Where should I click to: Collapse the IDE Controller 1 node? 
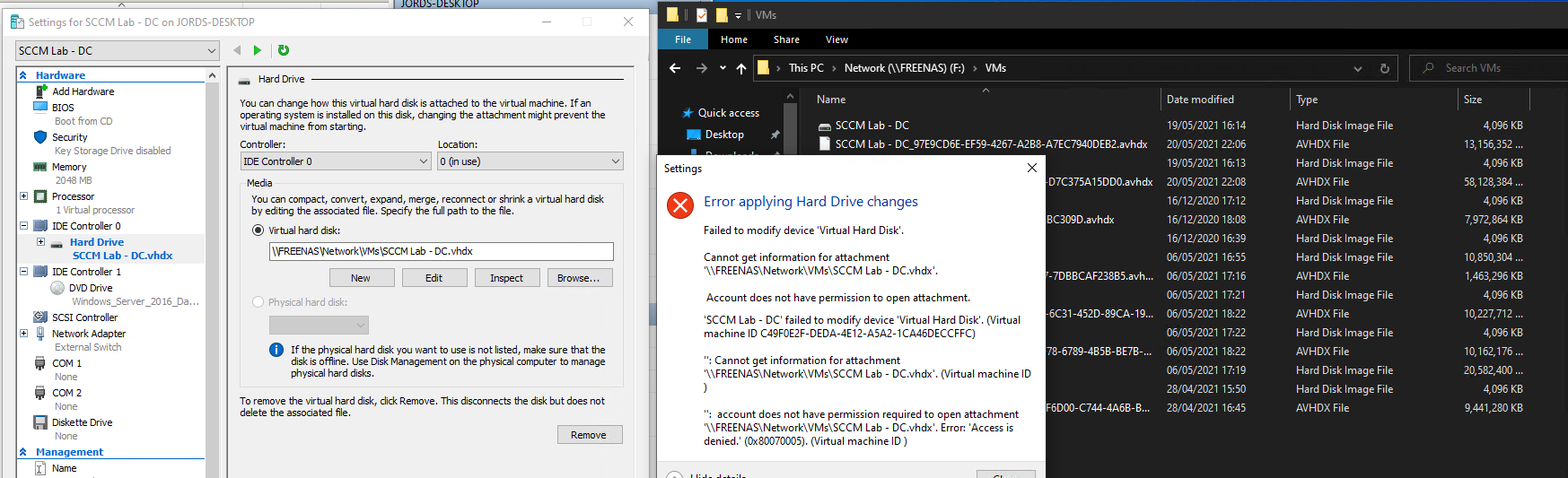24,272
